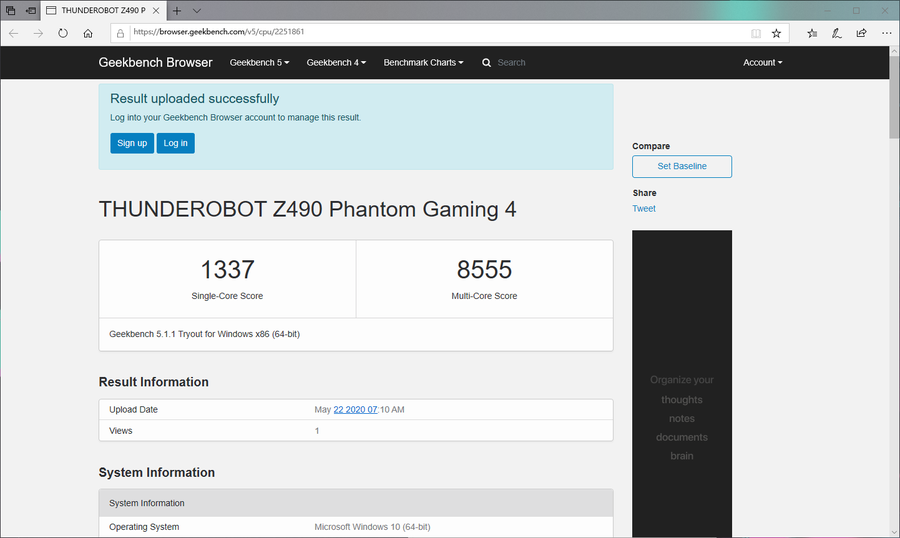Click the share page icon
Screen dimensions: 900x538
click(861, 32)
